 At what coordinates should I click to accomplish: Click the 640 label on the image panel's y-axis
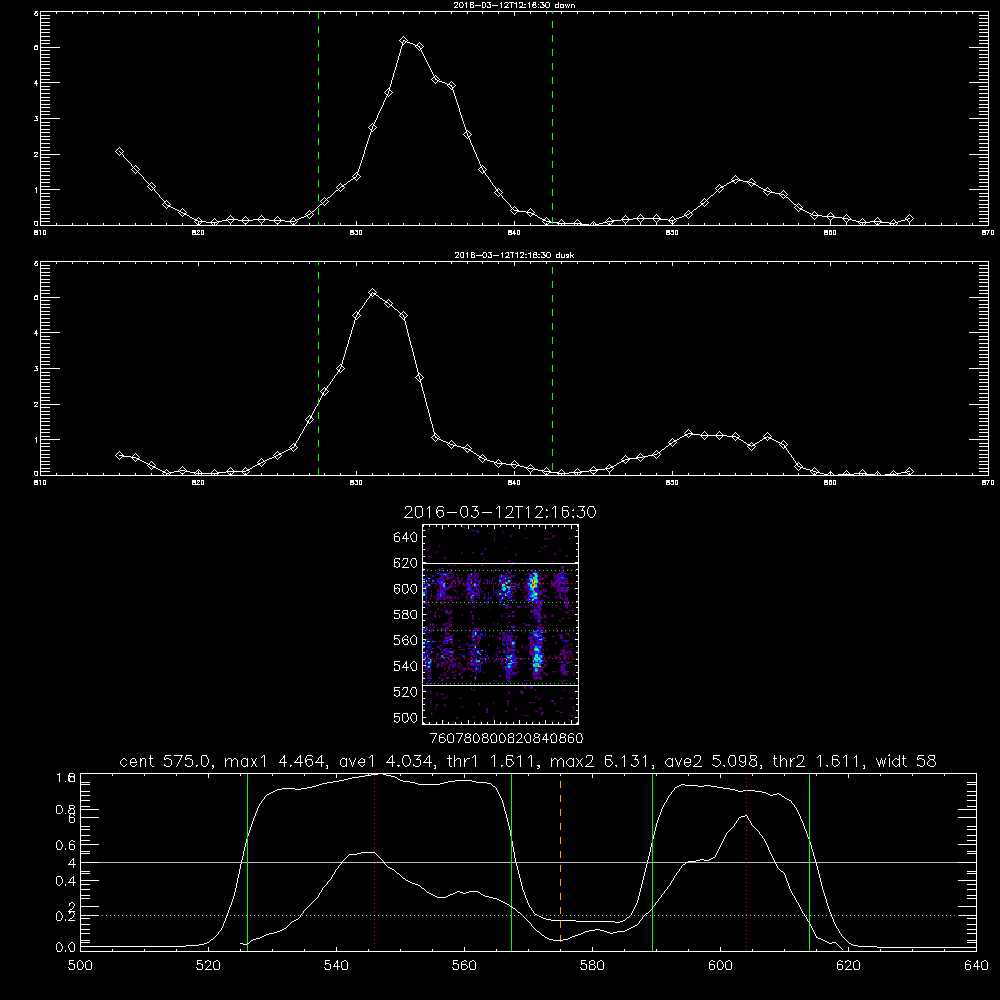click(x=405, y=537)
